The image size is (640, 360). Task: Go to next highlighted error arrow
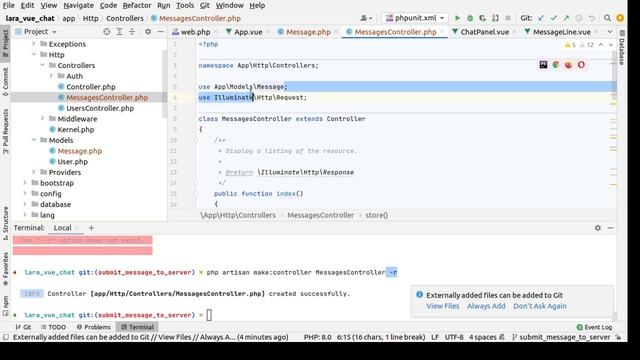point(611,45)
